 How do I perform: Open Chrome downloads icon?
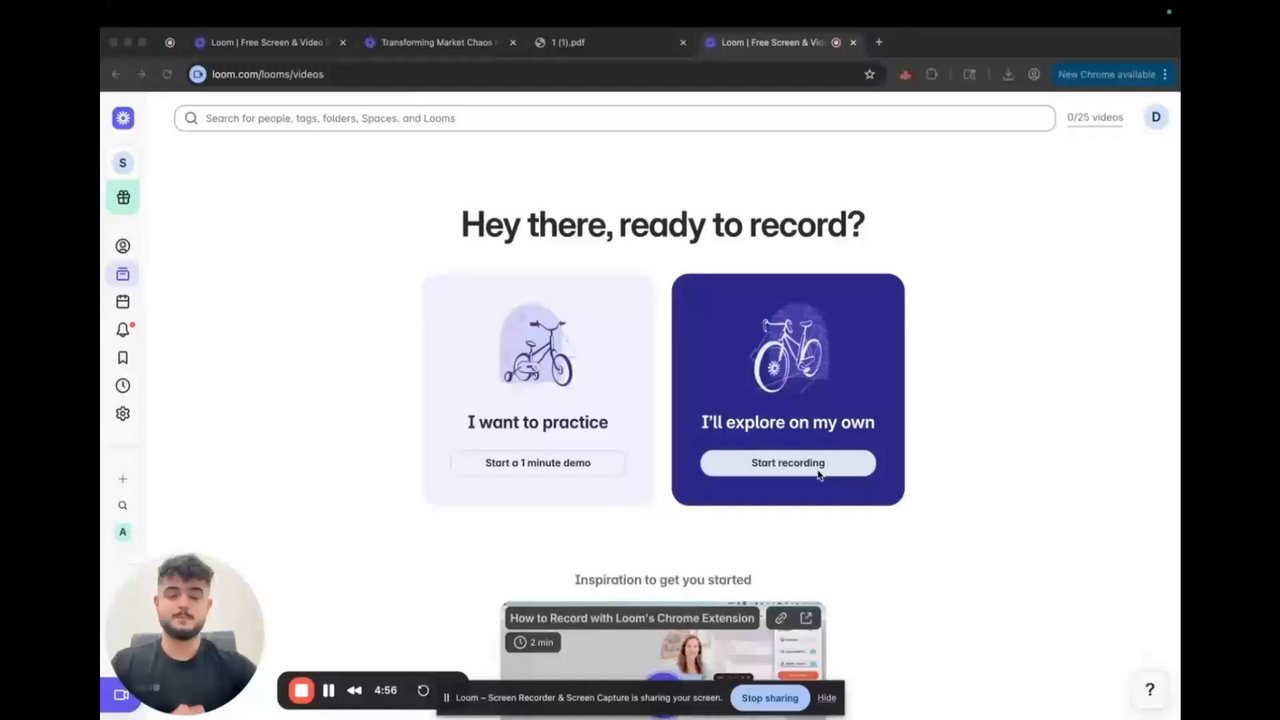pyautogui.click(x=1008, y=74)
